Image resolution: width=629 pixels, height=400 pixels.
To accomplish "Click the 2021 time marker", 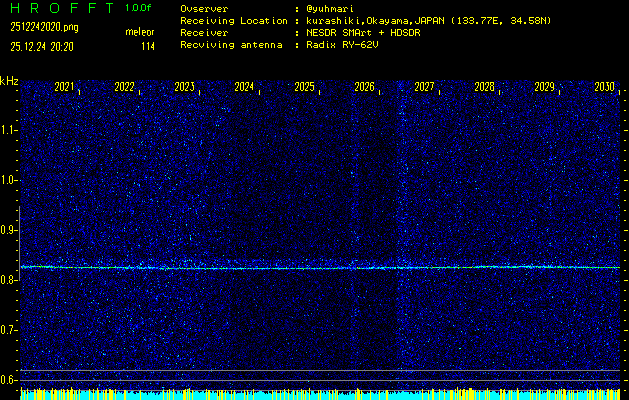I will coord(64,88).
